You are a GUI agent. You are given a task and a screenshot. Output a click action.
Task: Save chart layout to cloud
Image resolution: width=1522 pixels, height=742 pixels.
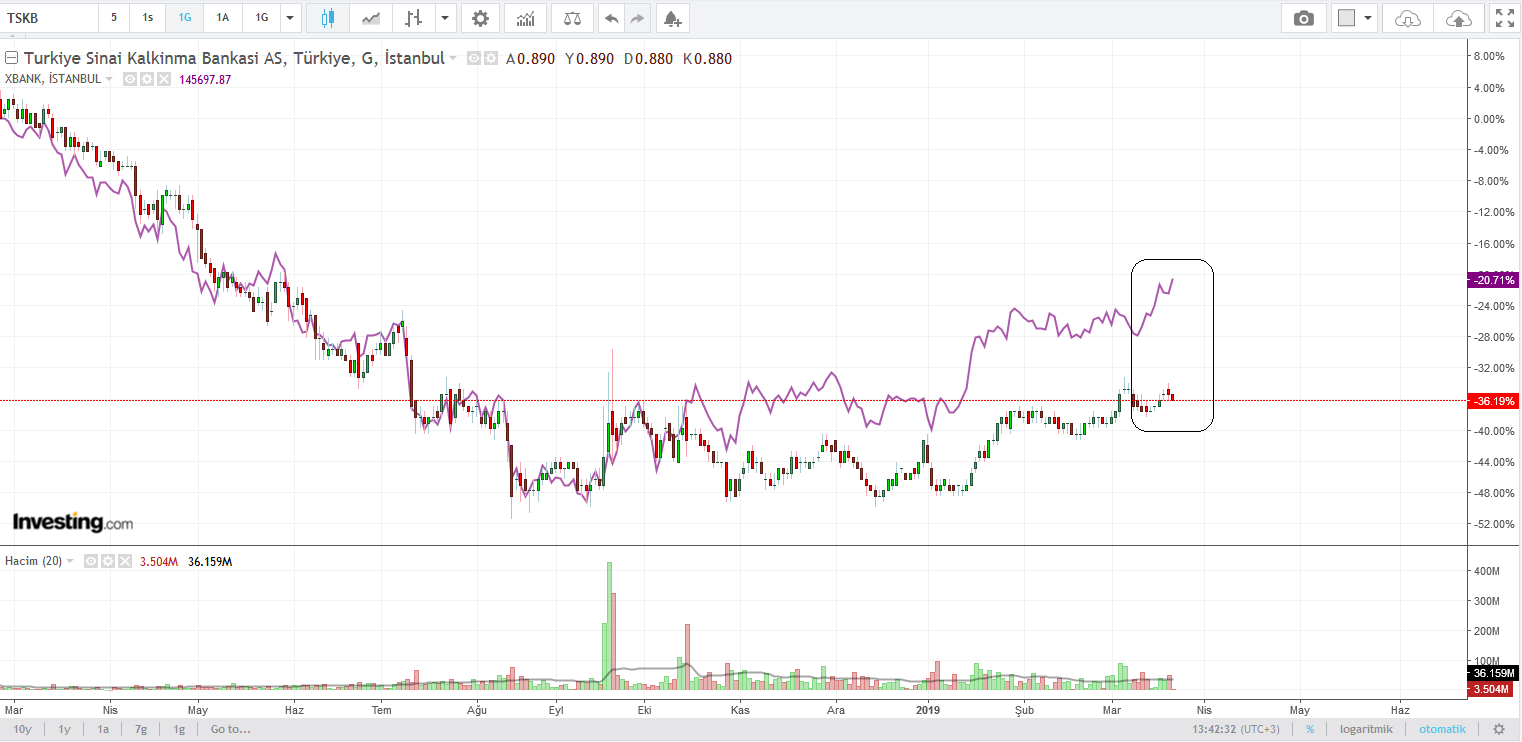pyautogui.click(x=1459, y=18)
